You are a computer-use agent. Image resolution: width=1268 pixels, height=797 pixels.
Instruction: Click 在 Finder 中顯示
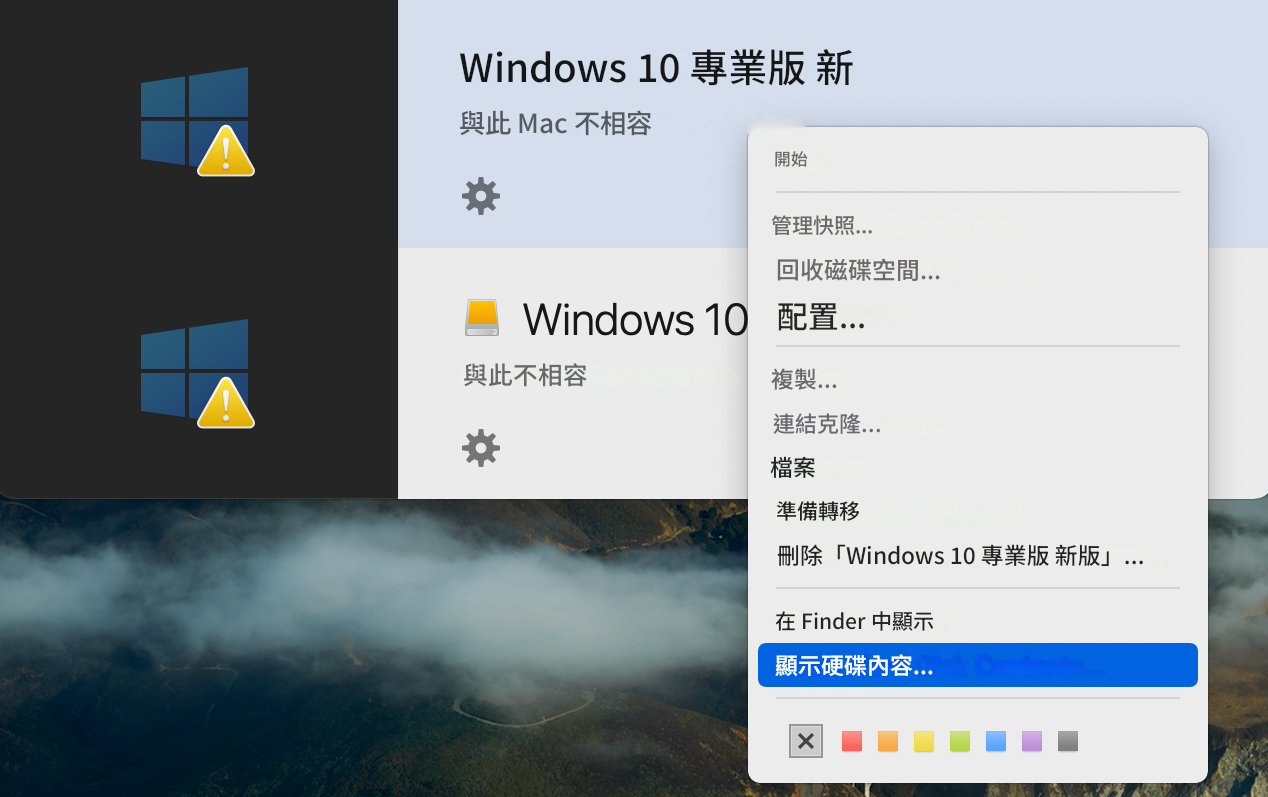point(854,621)
